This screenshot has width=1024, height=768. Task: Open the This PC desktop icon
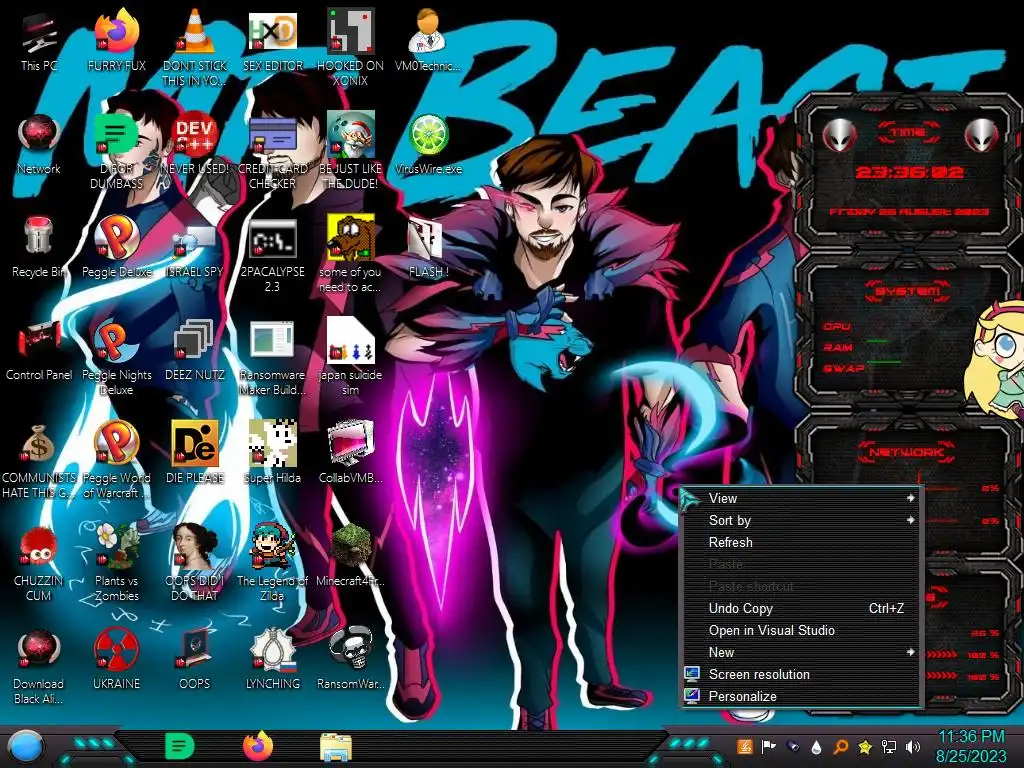pos(39,40)
